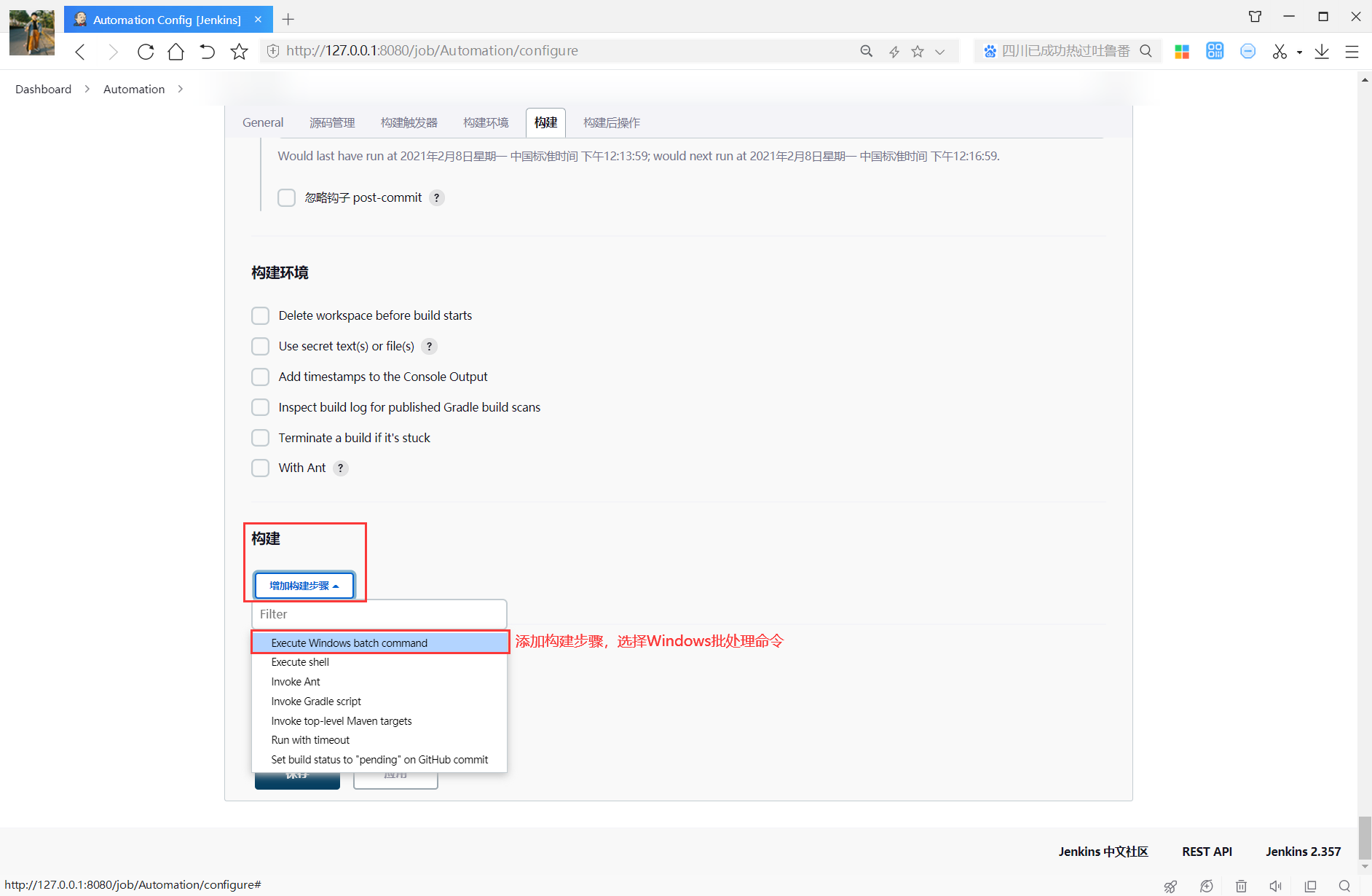The height and width of the screenshot is (896, 1372).
Task: Enable Delete workspace before build starts
Action: (260, 315)
